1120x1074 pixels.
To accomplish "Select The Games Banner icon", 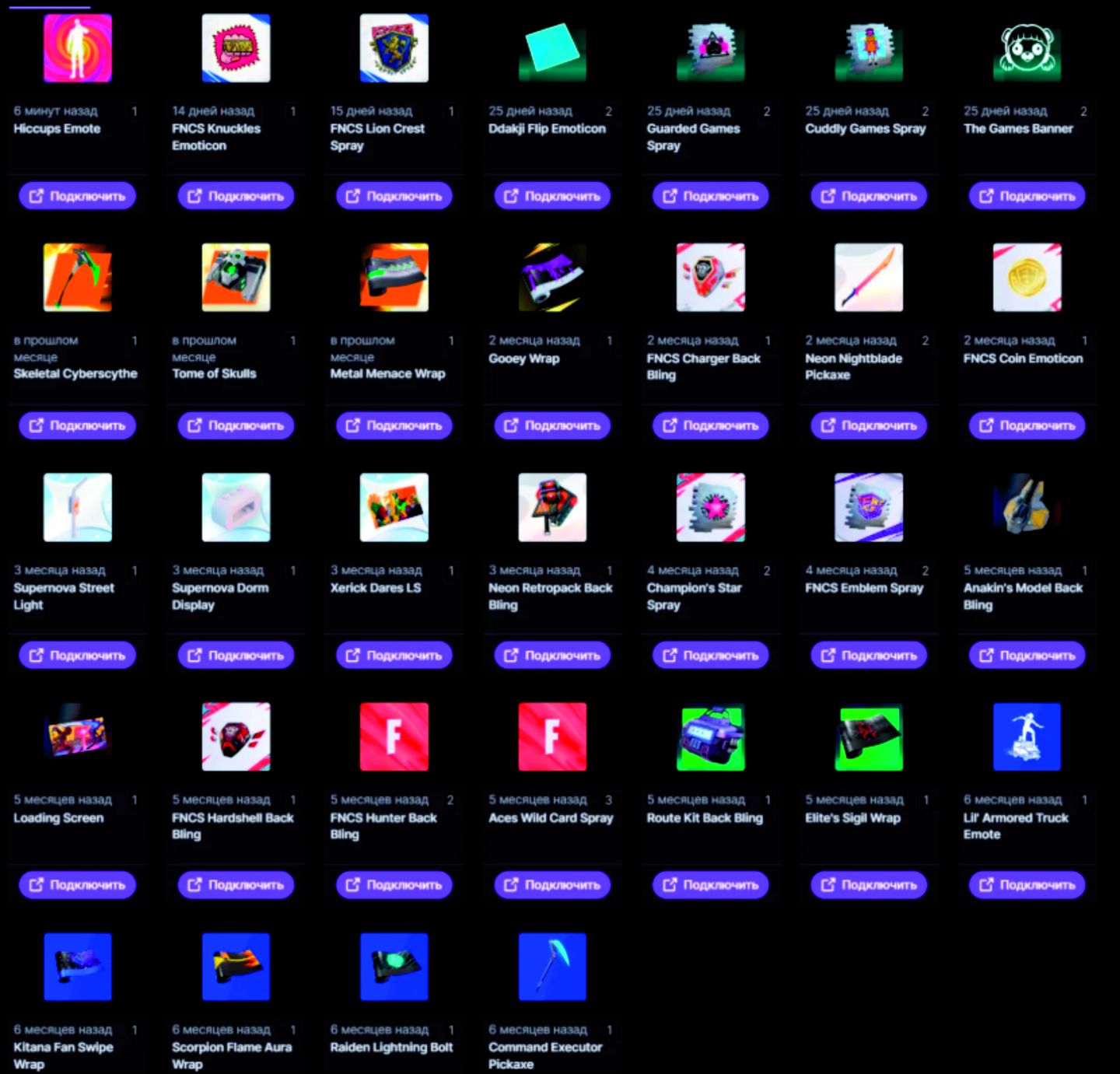I will pos(1027,48).
